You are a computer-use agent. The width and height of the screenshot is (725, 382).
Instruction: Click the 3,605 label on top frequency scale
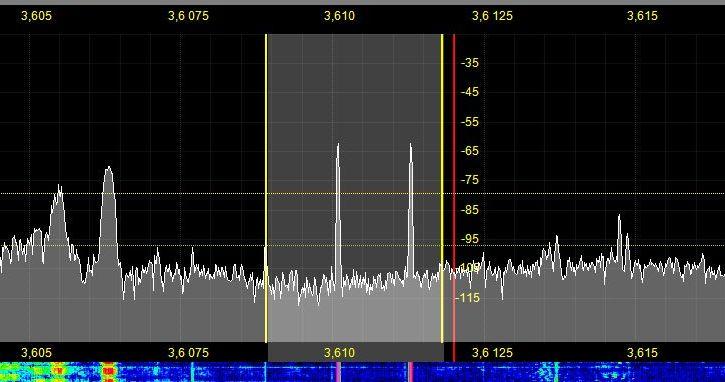point(37,16)
